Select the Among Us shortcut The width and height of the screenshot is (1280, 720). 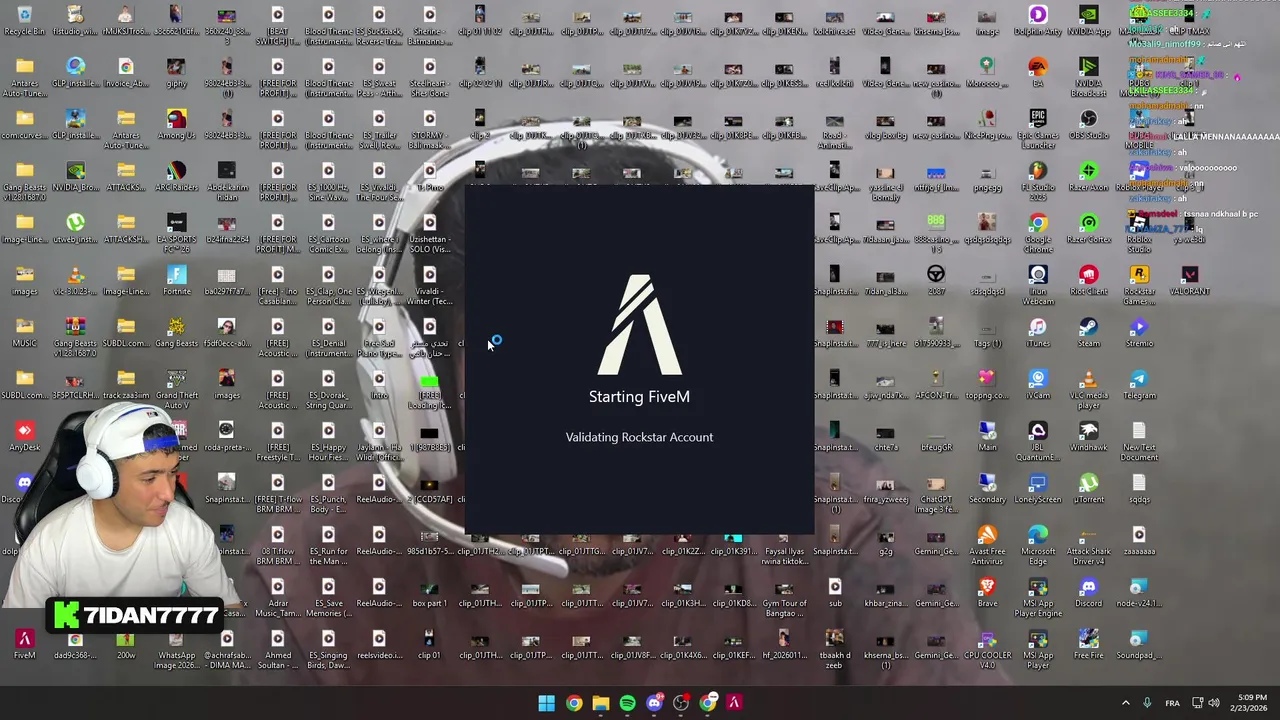[176, 124]
